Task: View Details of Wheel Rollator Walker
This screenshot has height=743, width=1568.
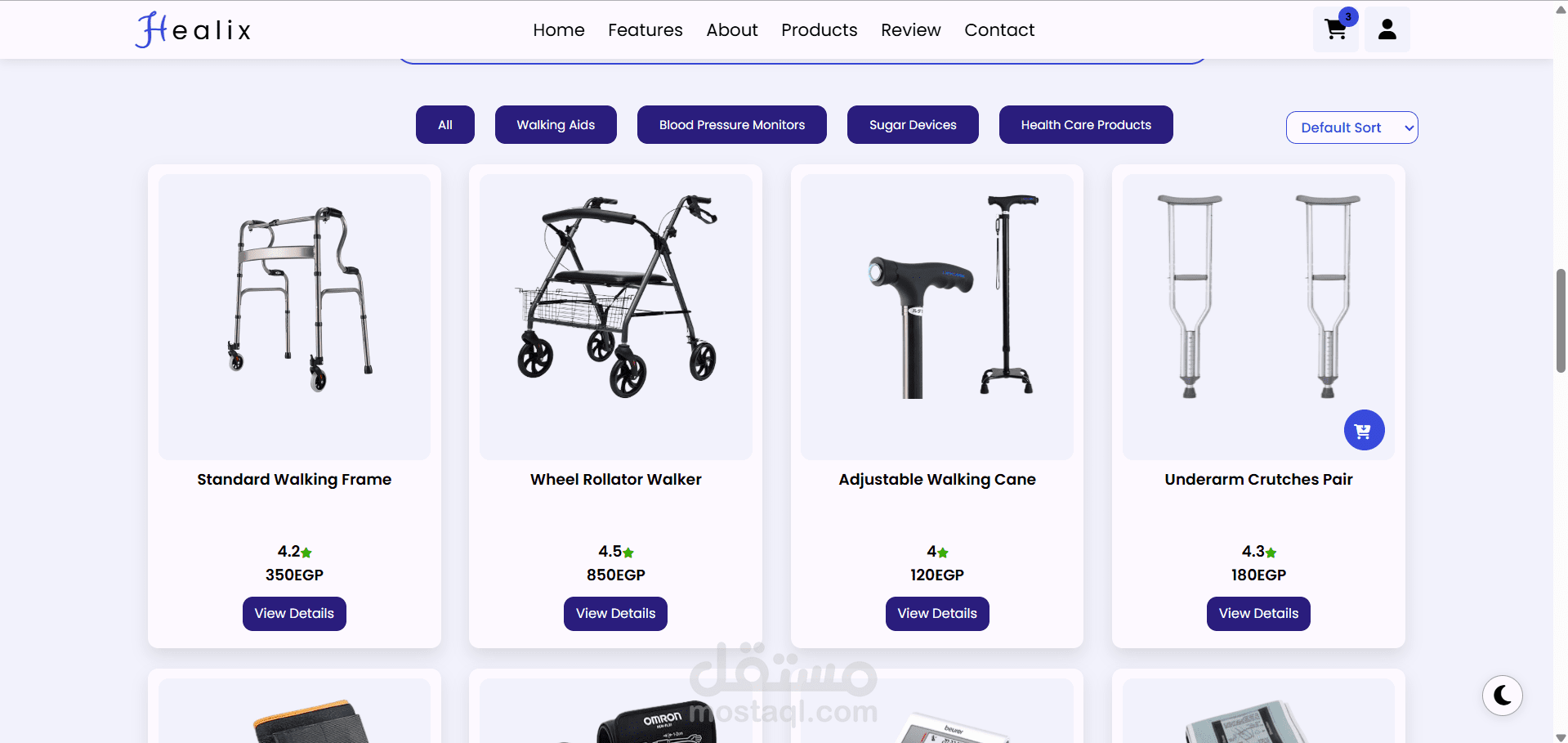Action: (x=615, y=614)
